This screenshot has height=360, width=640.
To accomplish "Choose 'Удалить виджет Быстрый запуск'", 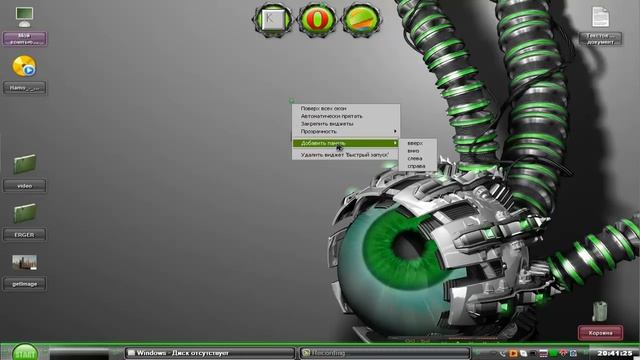I will coord(346,155).
